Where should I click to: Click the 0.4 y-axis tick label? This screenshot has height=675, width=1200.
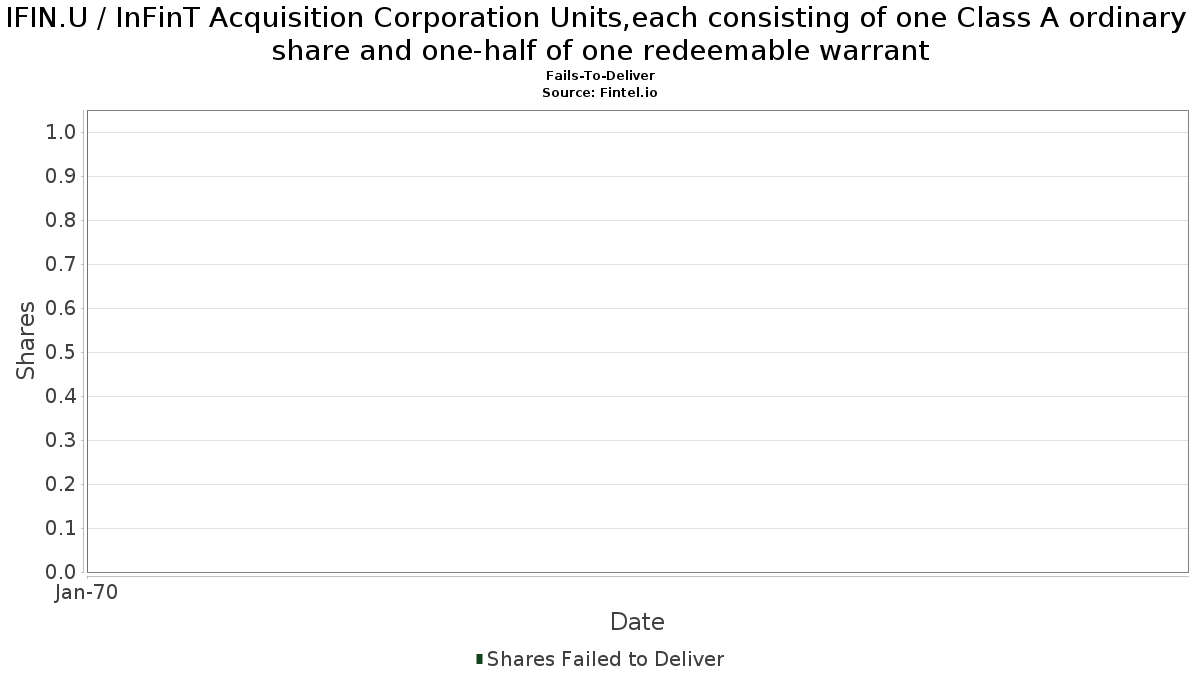point(61,396)
